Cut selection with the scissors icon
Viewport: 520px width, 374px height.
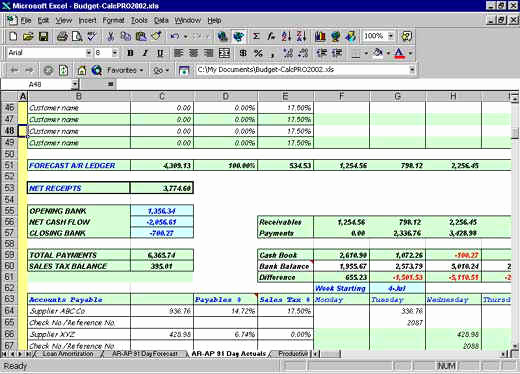(x=110, y=36)
